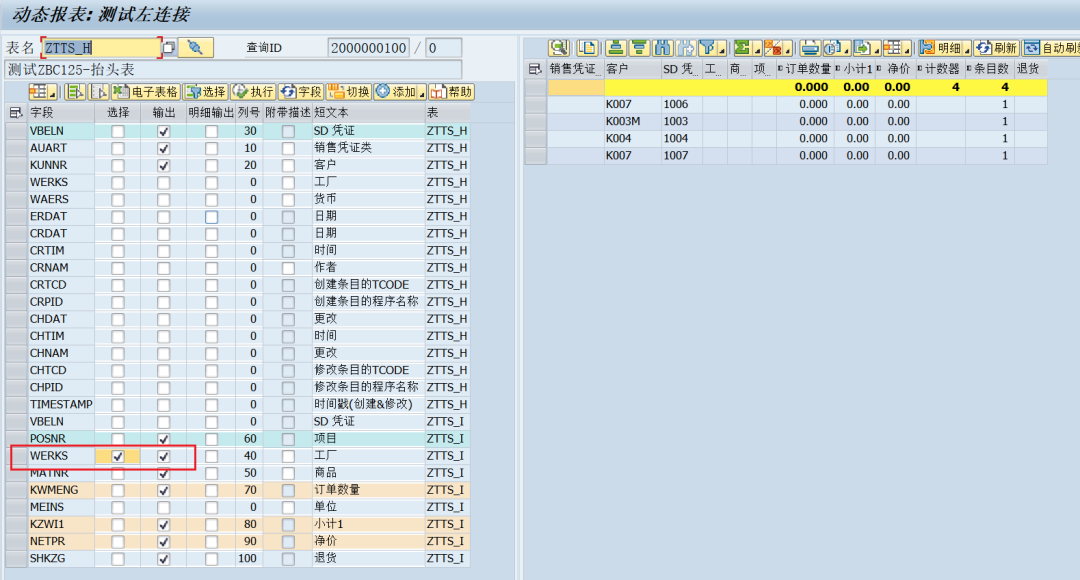Image resolution: width=1080 pixels, height=580 pixels.
Task: Uncheck the Output box for POSNR
Action: click(x=163, y=439)
